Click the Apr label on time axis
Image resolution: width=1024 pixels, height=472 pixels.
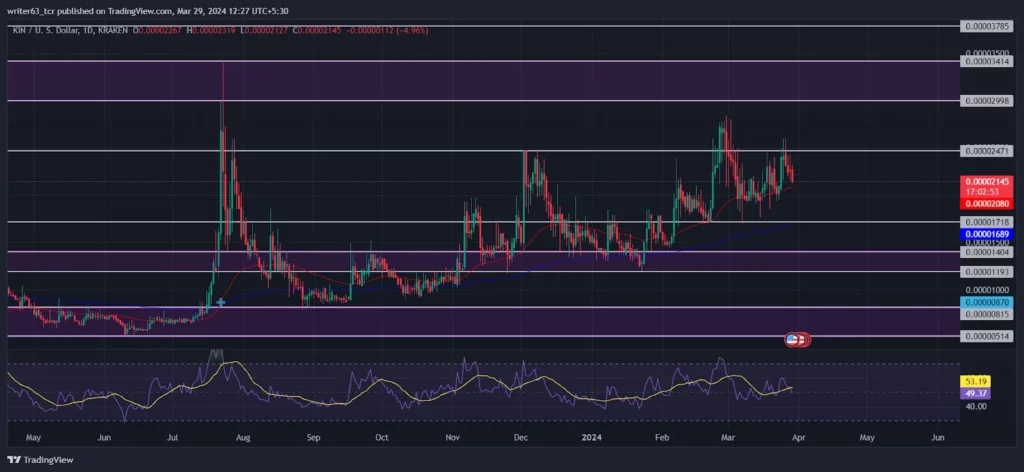pos(797,437)
